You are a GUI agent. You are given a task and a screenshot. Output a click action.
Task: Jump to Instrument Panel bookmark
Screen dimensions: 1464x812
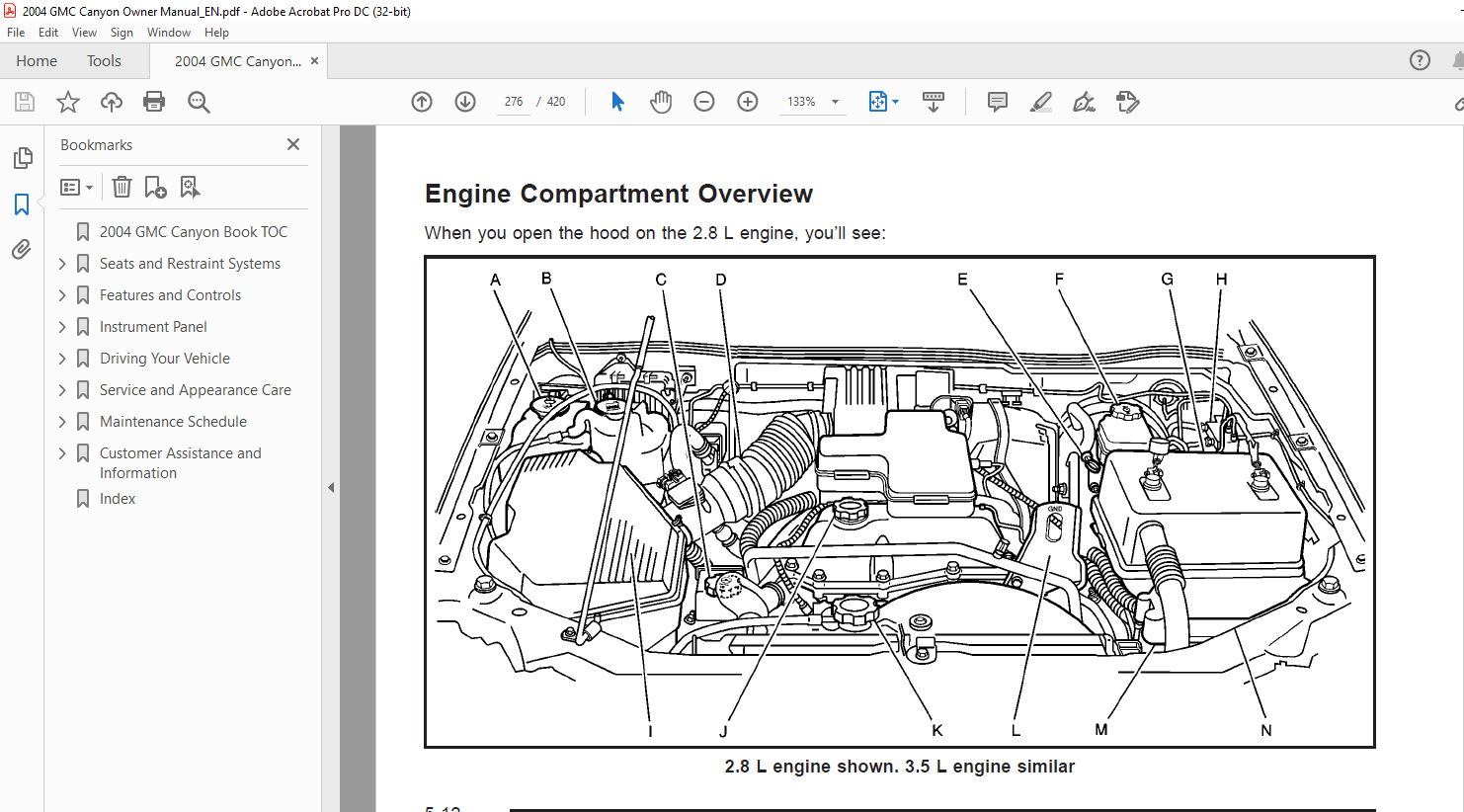[x=153, y=327]
